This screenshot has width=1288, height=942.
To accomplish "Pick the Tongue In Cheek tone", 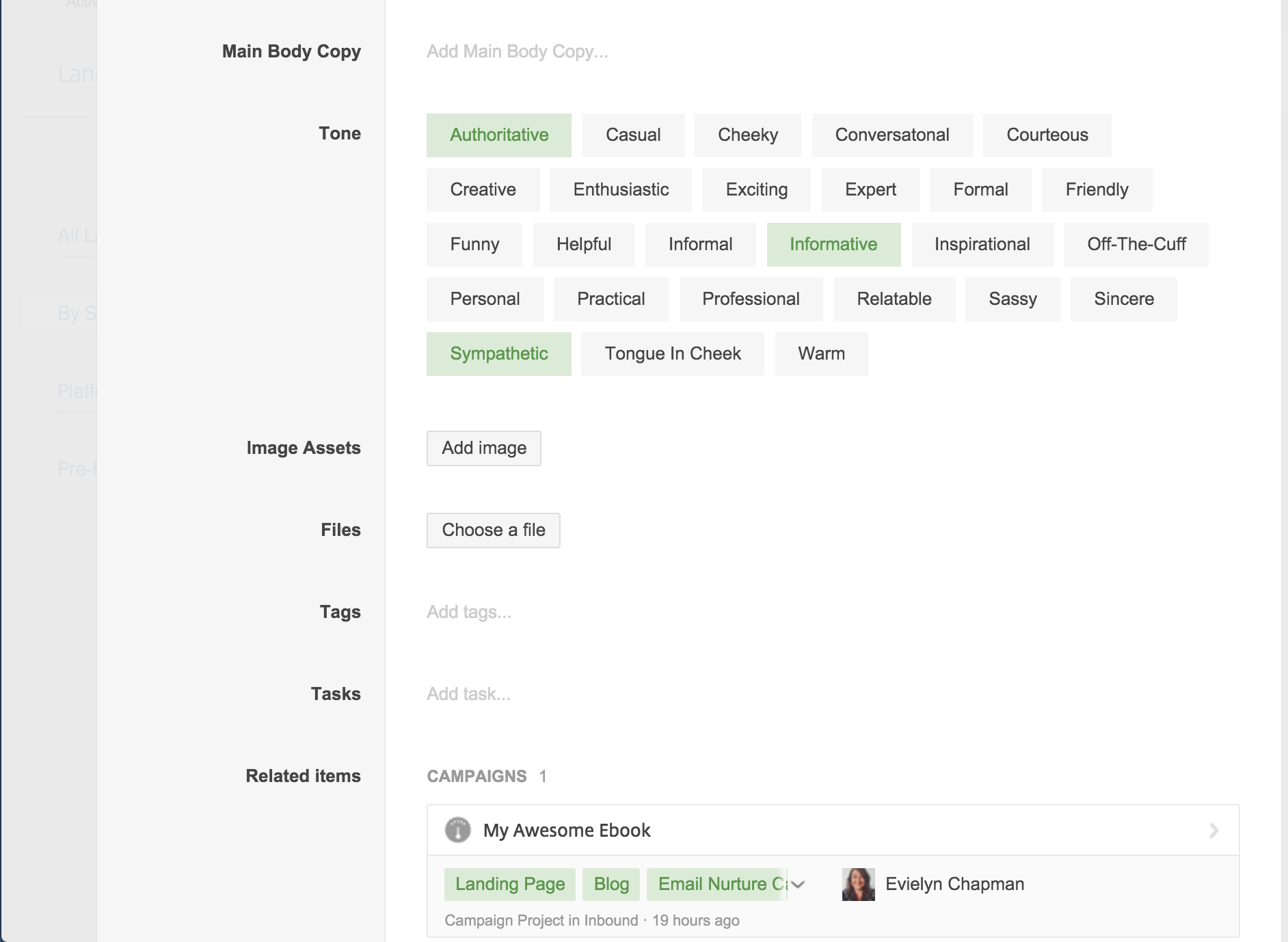I will pos(672,353).
